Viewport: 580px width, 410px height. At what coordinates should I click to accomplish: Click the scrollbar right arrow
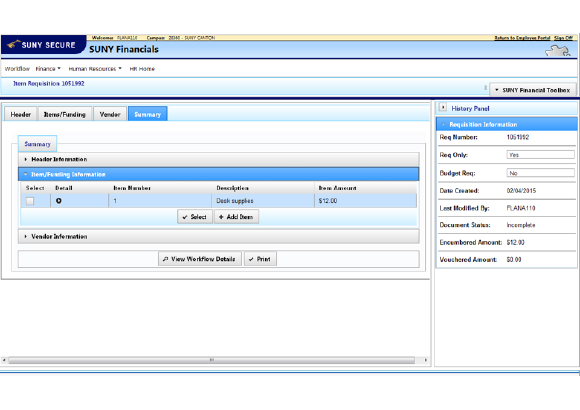pyautogui.click(x=425, y=360)
